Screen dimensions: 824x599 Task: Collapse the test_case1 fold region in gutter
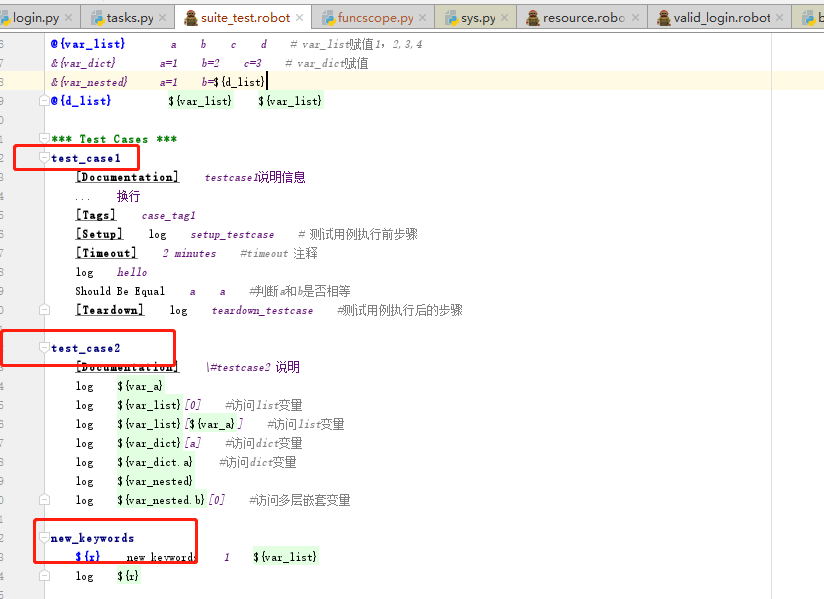click(44, 159)
